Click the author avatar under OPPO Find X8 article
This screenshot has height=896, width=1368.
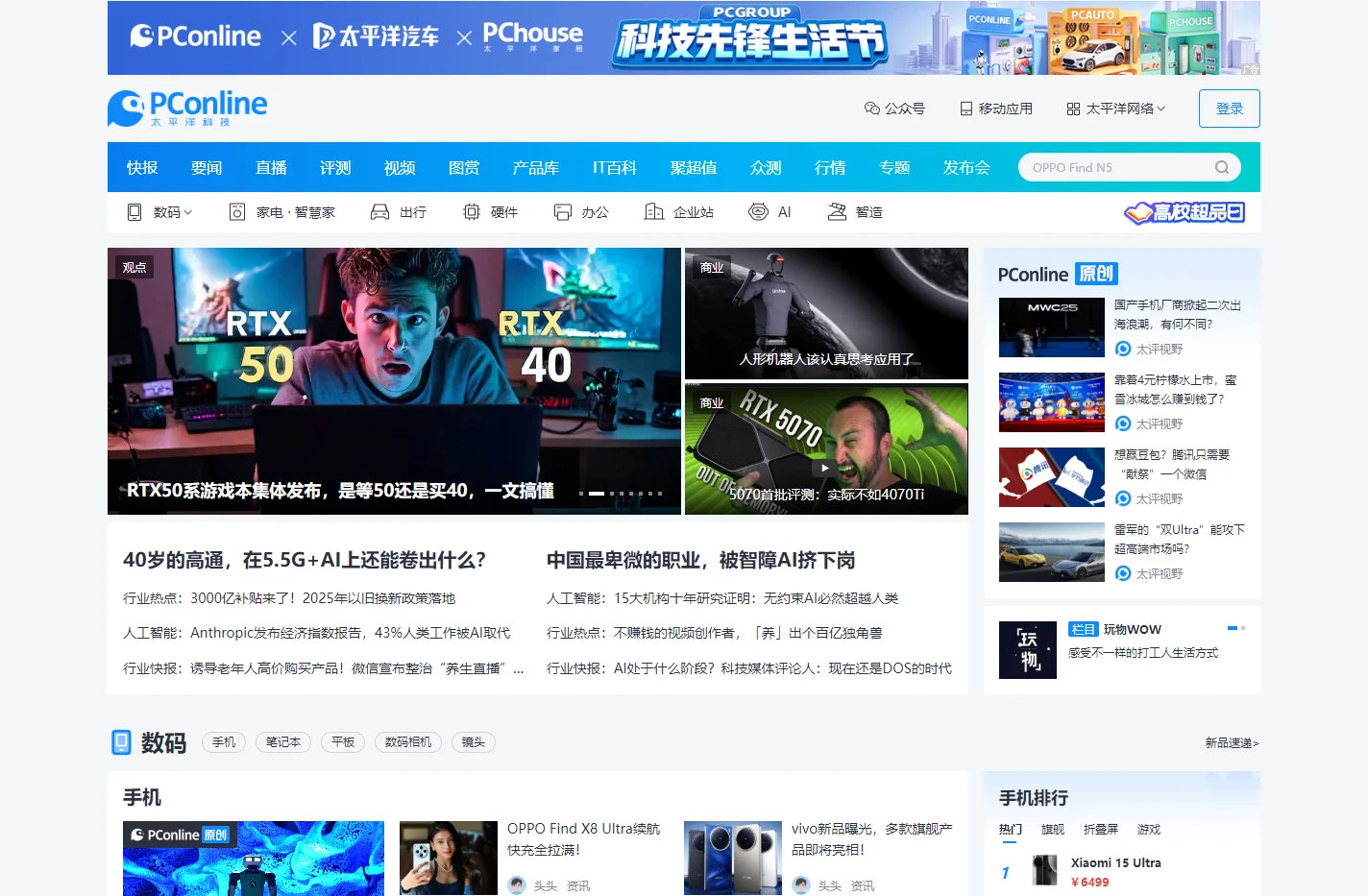[517, 885]
